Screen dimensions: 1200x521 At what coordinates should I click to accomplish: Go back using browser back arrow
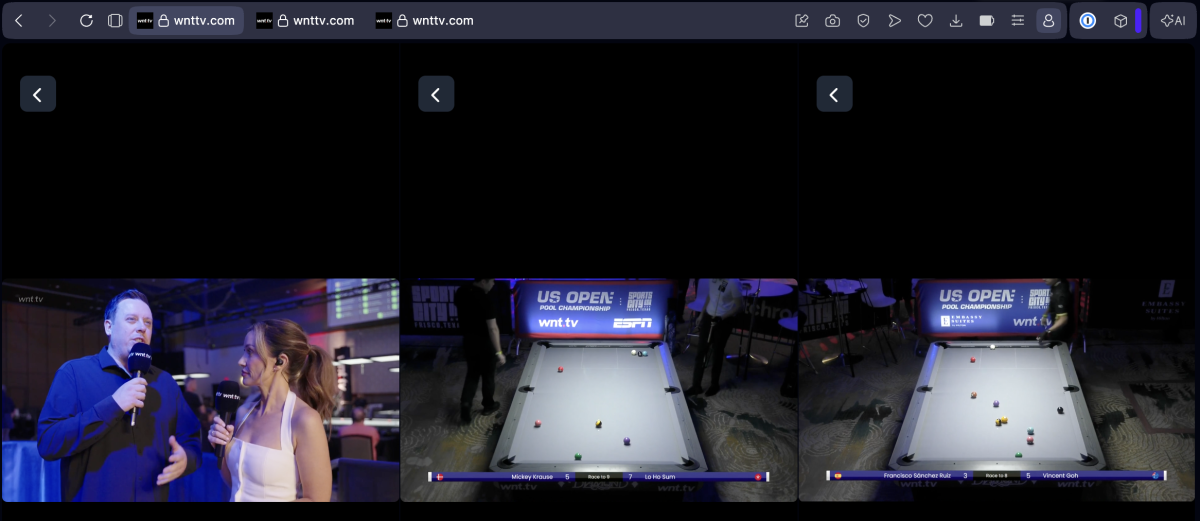click(x=19, y=20)
